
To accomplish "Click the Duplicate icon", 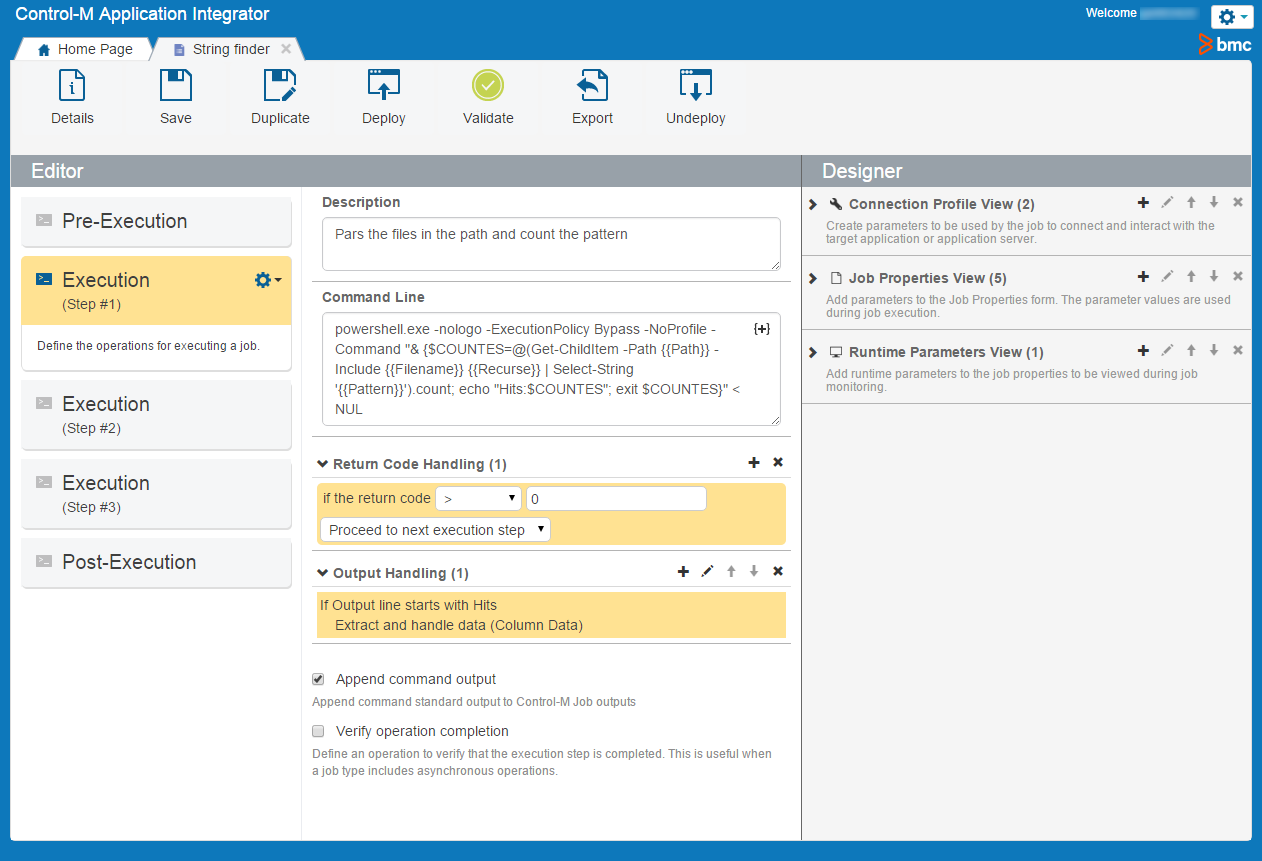I will [280, 86].
